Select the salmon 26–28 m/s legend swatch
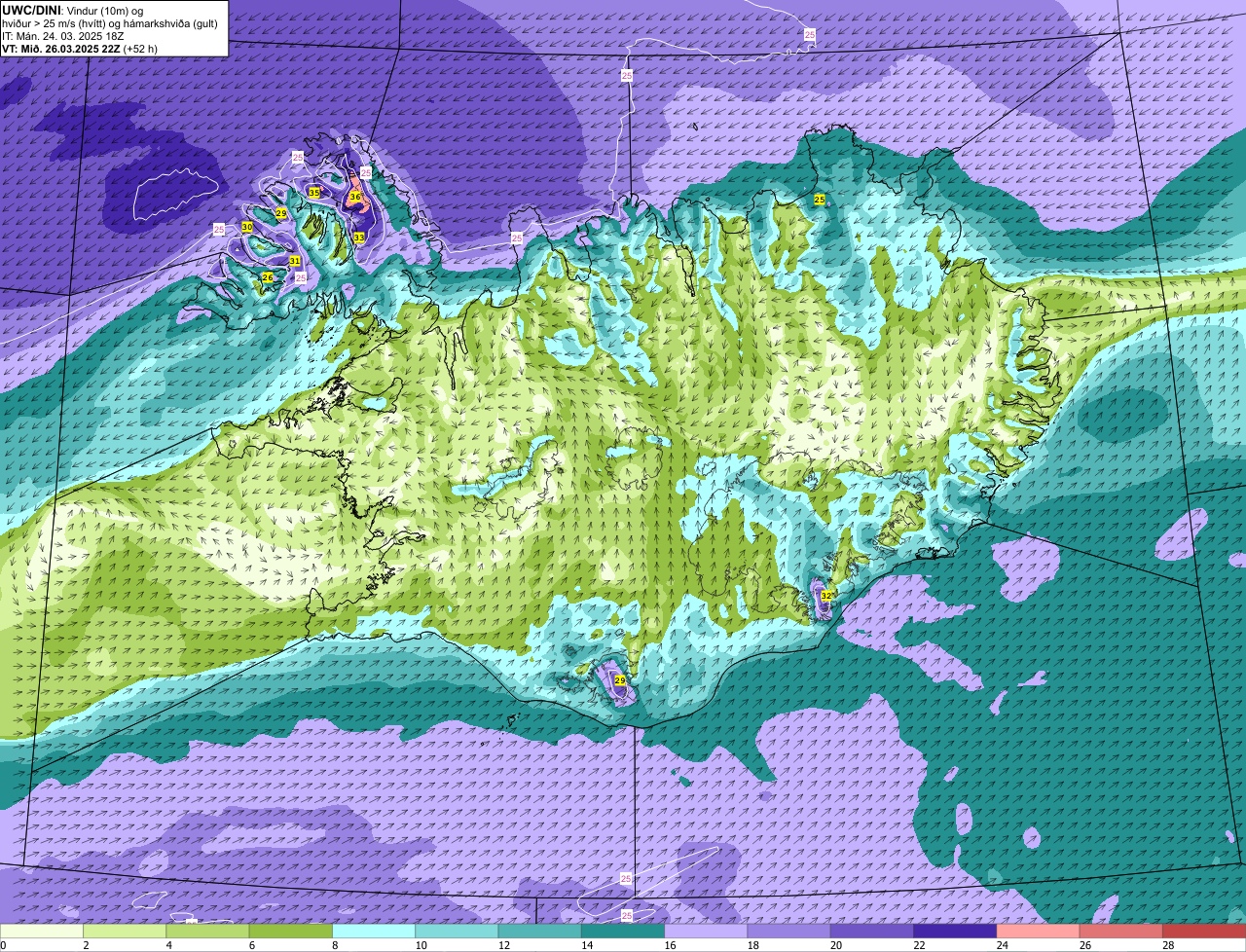This screenshot has height=952, width=1246. (x=1121, y=931)
